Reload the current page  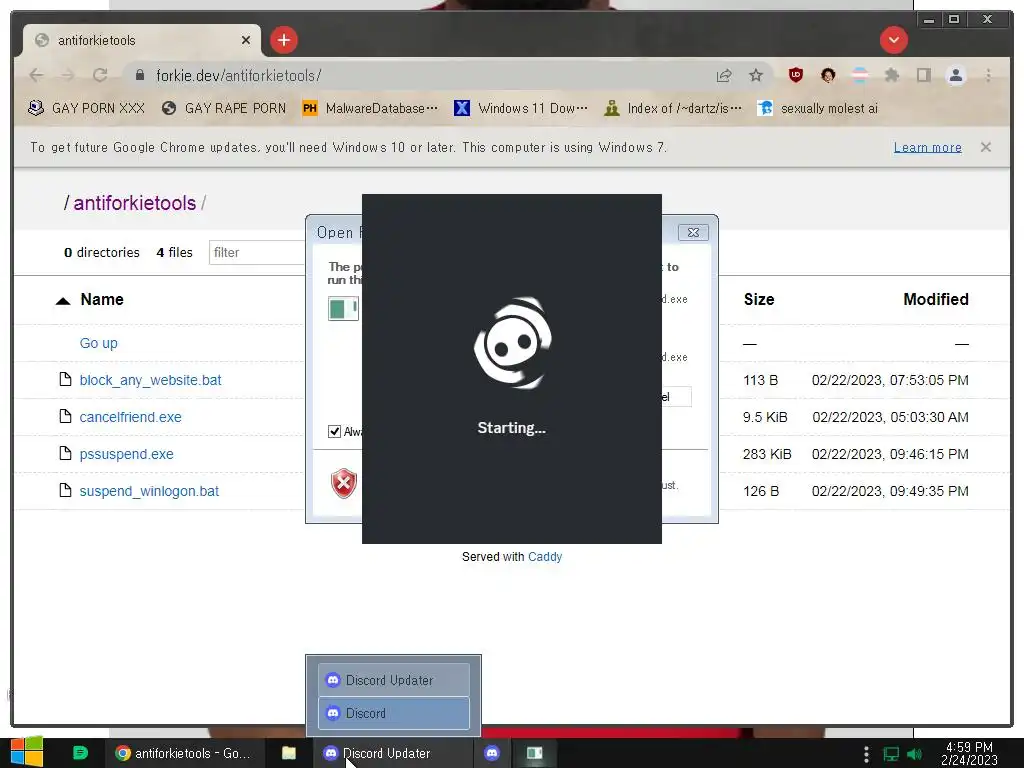[100, 75]
